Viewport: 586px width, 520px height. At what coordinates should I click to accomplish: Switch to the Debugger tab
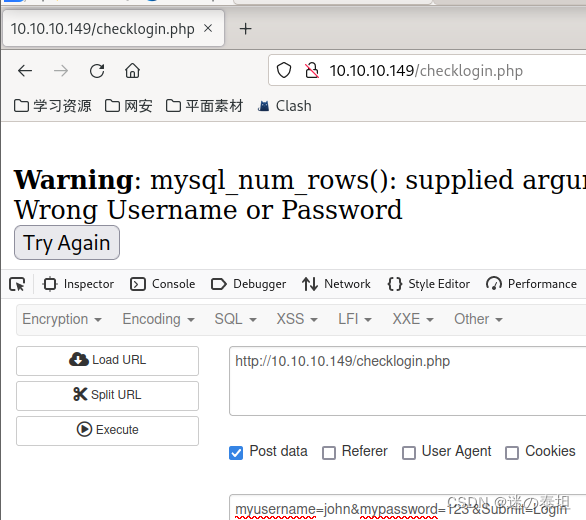pyautogui.click(x=249, y=284)
